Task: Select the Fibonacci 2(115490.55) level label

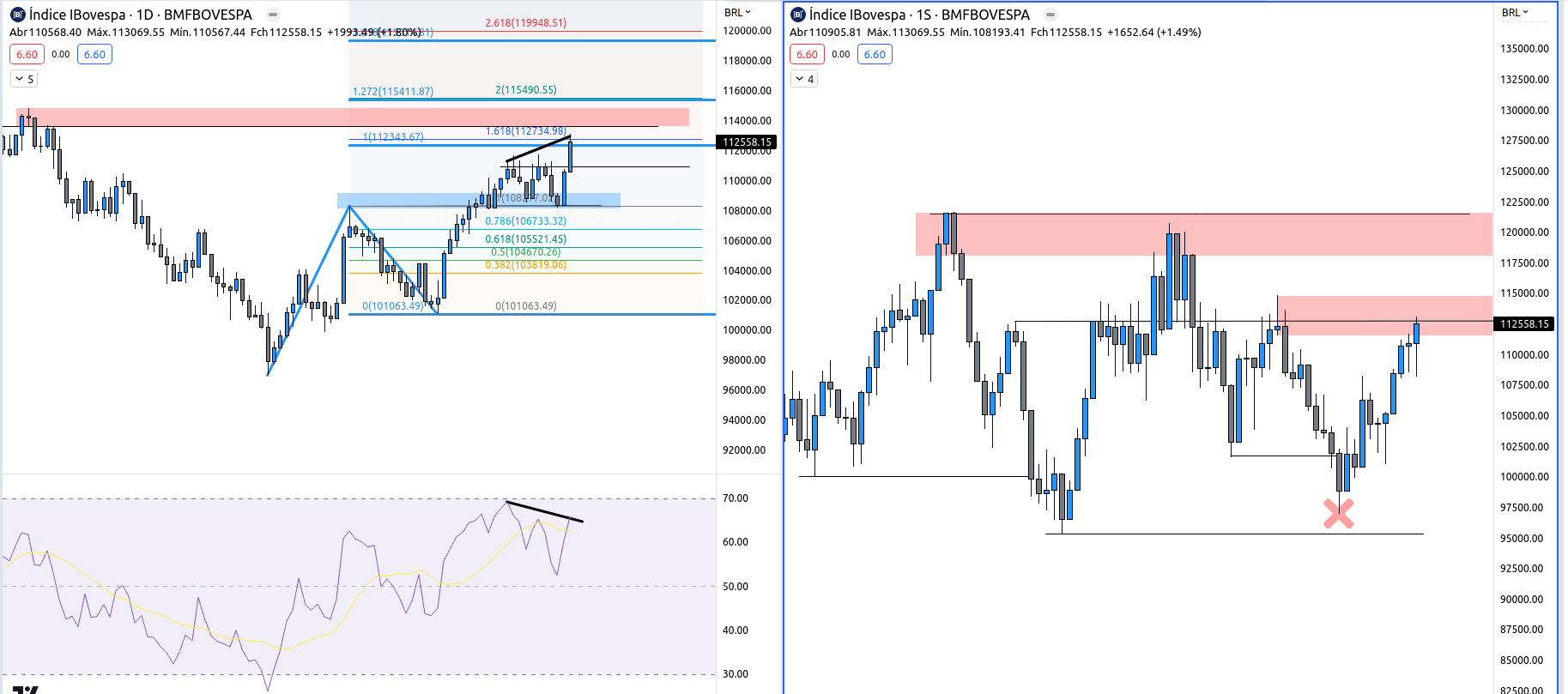Action: pyautogui.click(x=525, y=89)
